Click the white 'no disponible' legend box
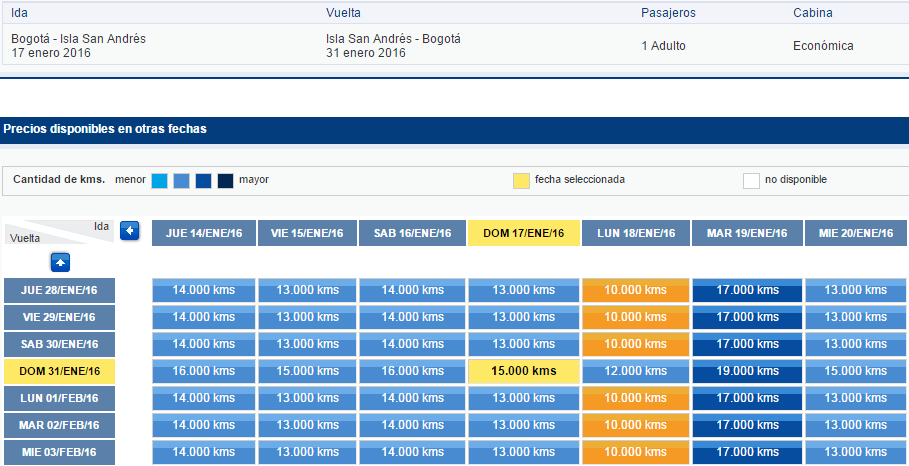The height and width of the screenshot is (466, 909). 751,181
